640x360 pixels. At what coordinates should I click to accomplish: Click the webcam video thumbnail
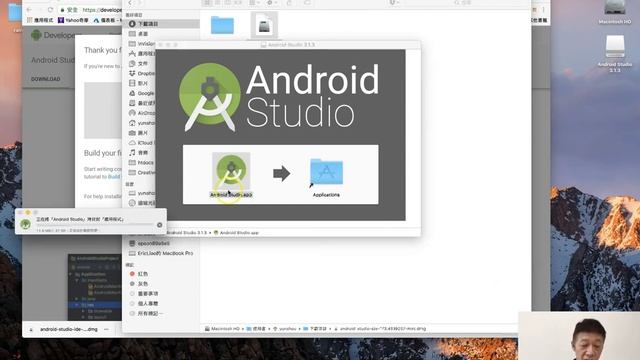point(579,336)
